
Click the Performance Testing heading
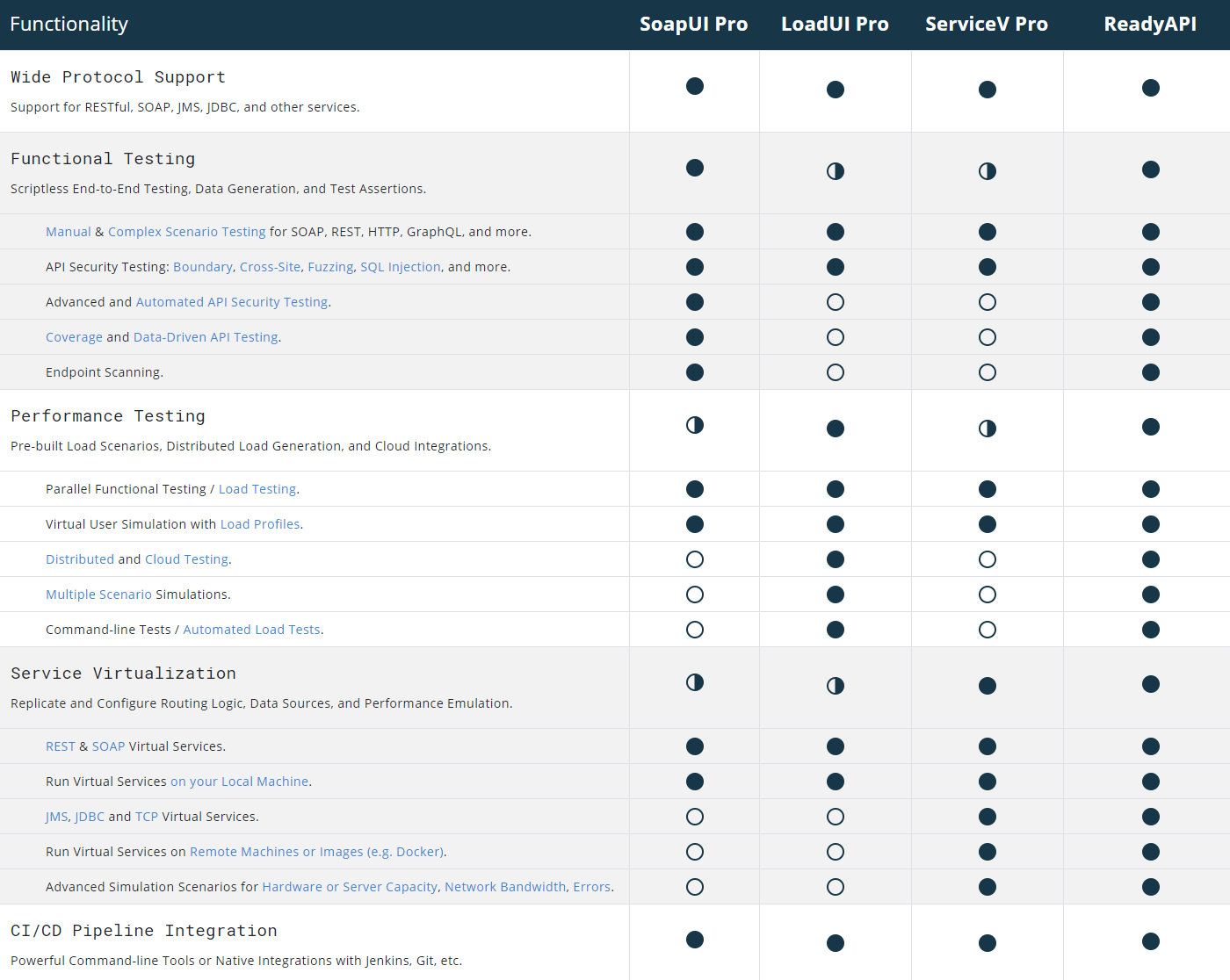pyautogui.click(x=108, y=416)
